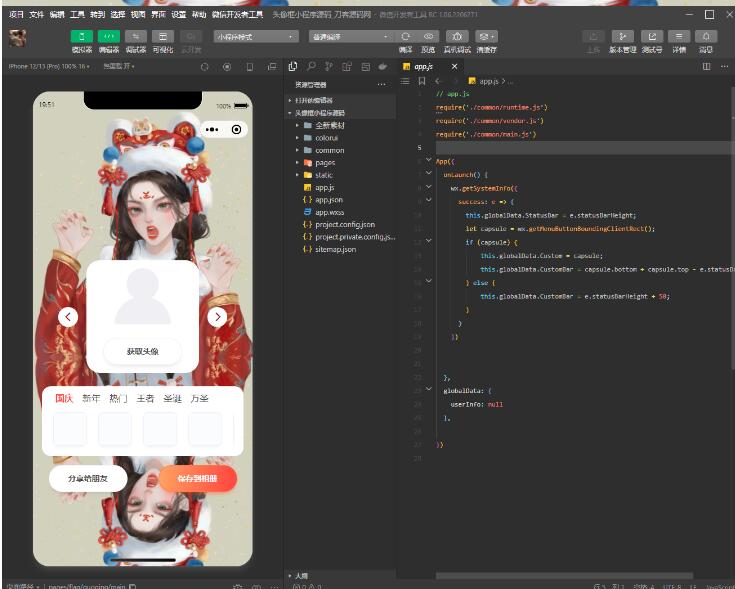This screenshot has width=735, height=589.
Task: Open 真机调试 remote debug icon
Action: [459, 37]
